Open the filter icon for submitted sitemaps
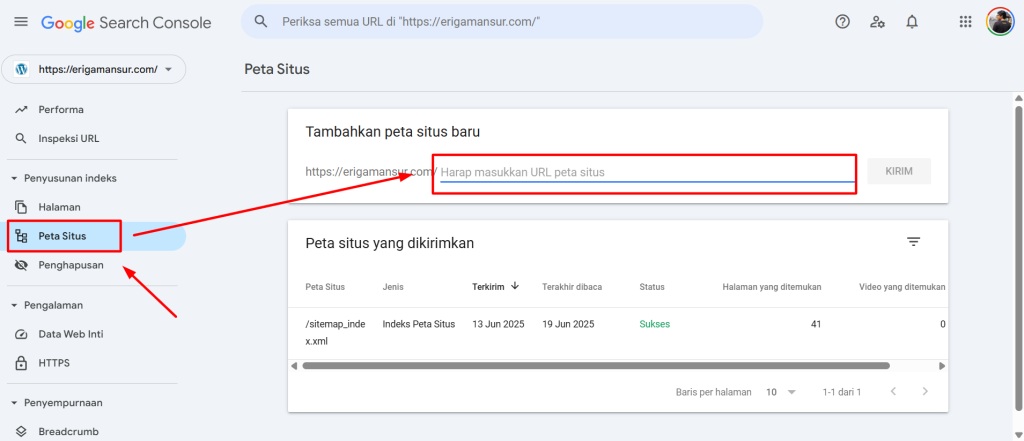The width and height of the screenshot is (1024, 441). (913, 242)
